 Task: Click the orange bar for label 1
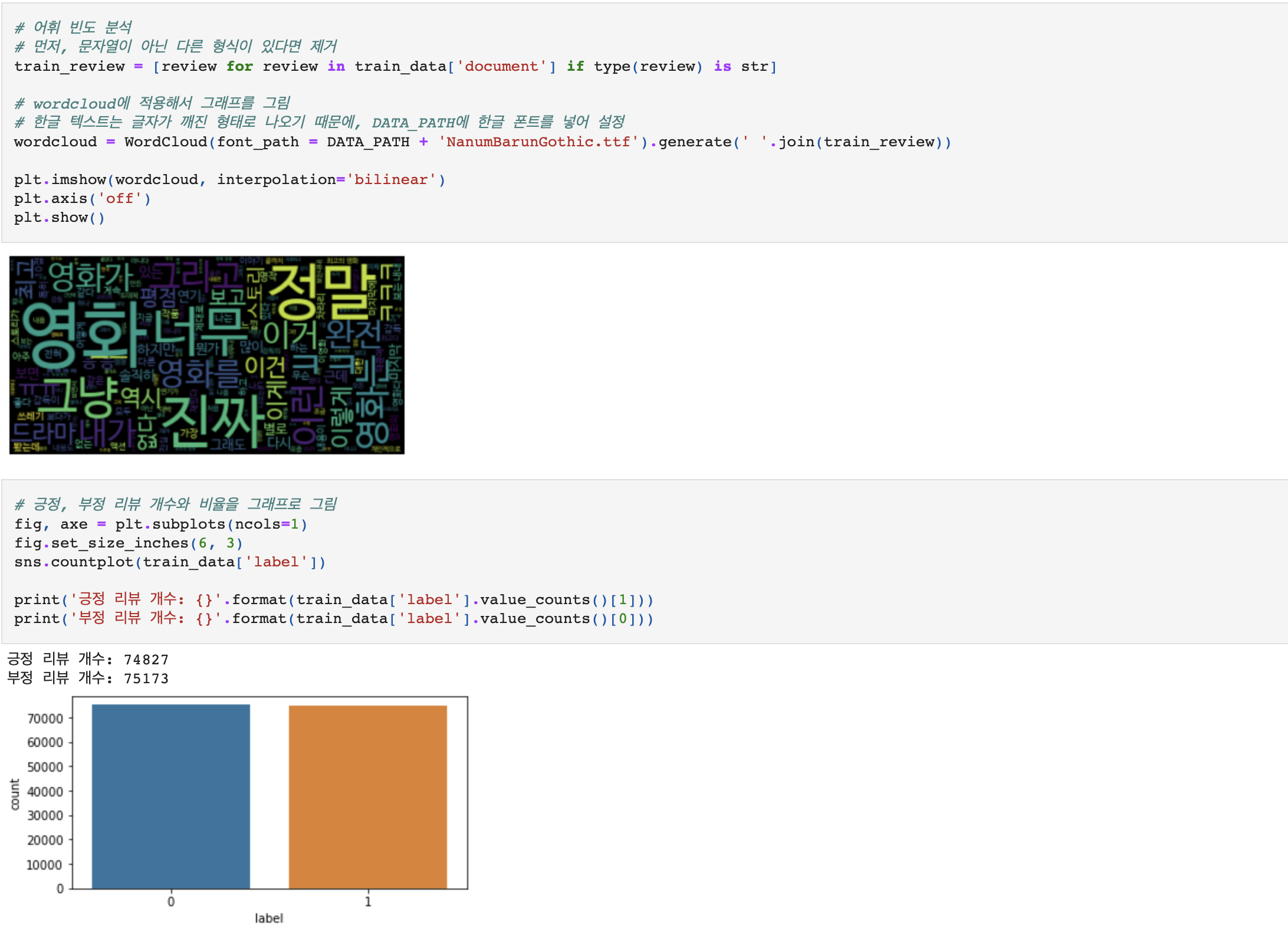click(x=367, y=796)
